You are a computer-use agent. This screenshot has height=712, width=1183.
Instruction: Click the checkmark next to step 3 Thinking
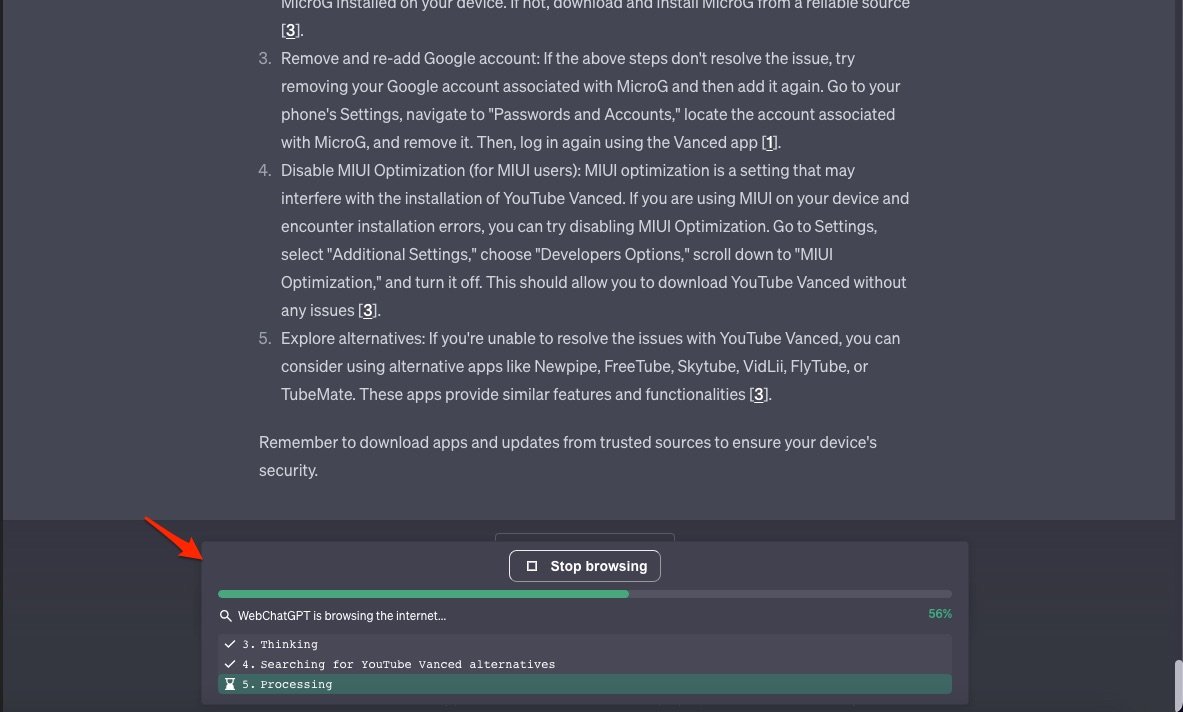pos(230,644)
